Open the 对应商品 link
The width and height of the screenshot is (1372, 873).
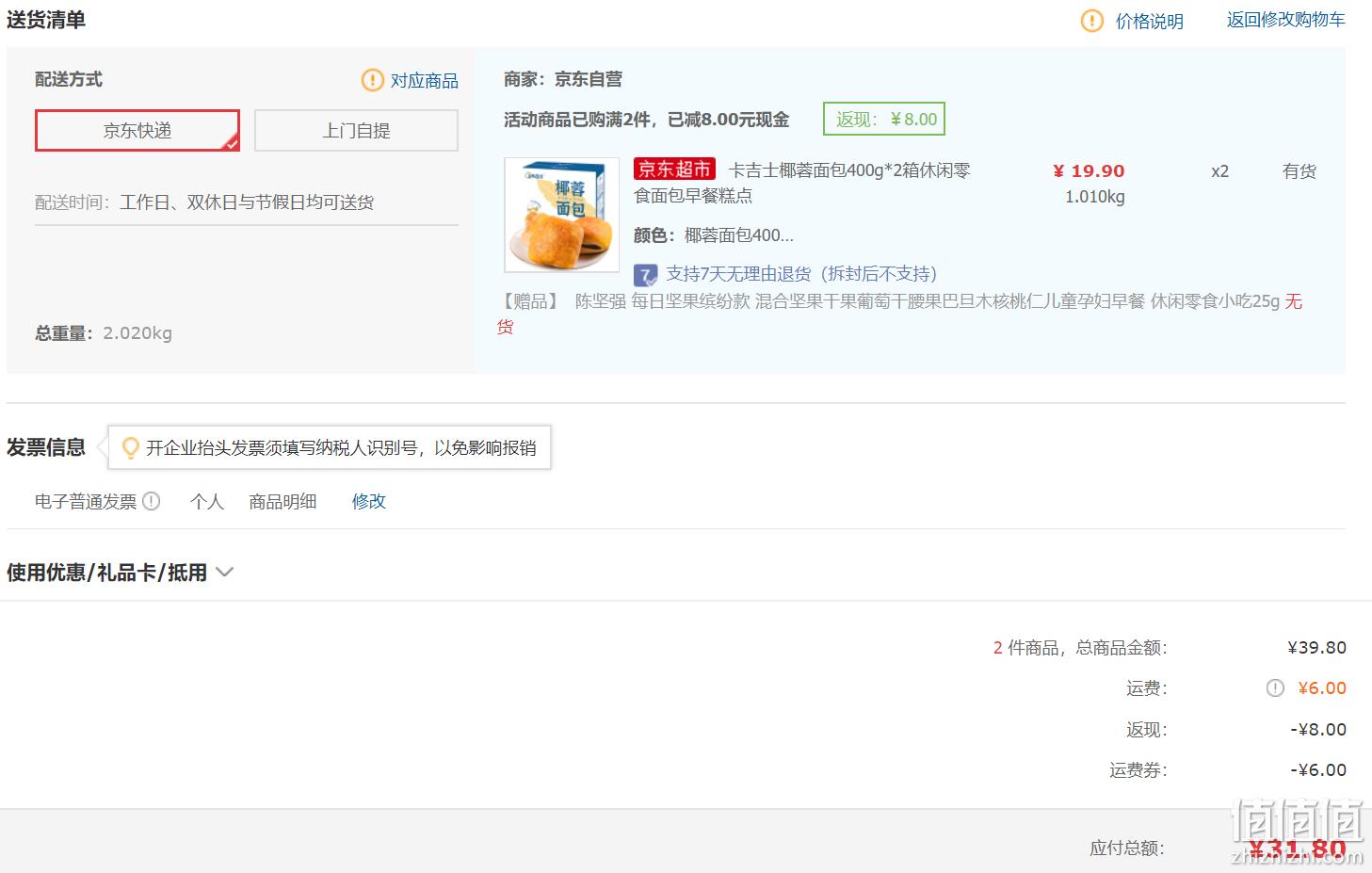click(425, 81)
